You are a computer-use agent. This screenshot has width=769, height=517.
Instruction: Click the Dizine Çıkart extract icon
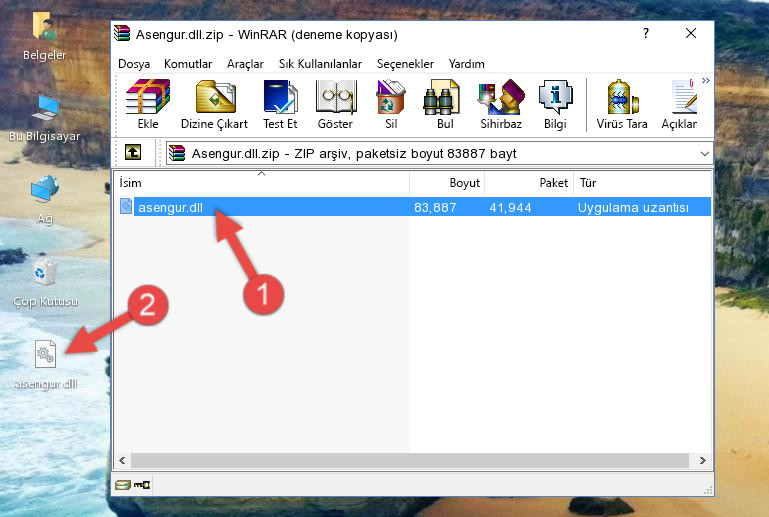pos(215,104)
